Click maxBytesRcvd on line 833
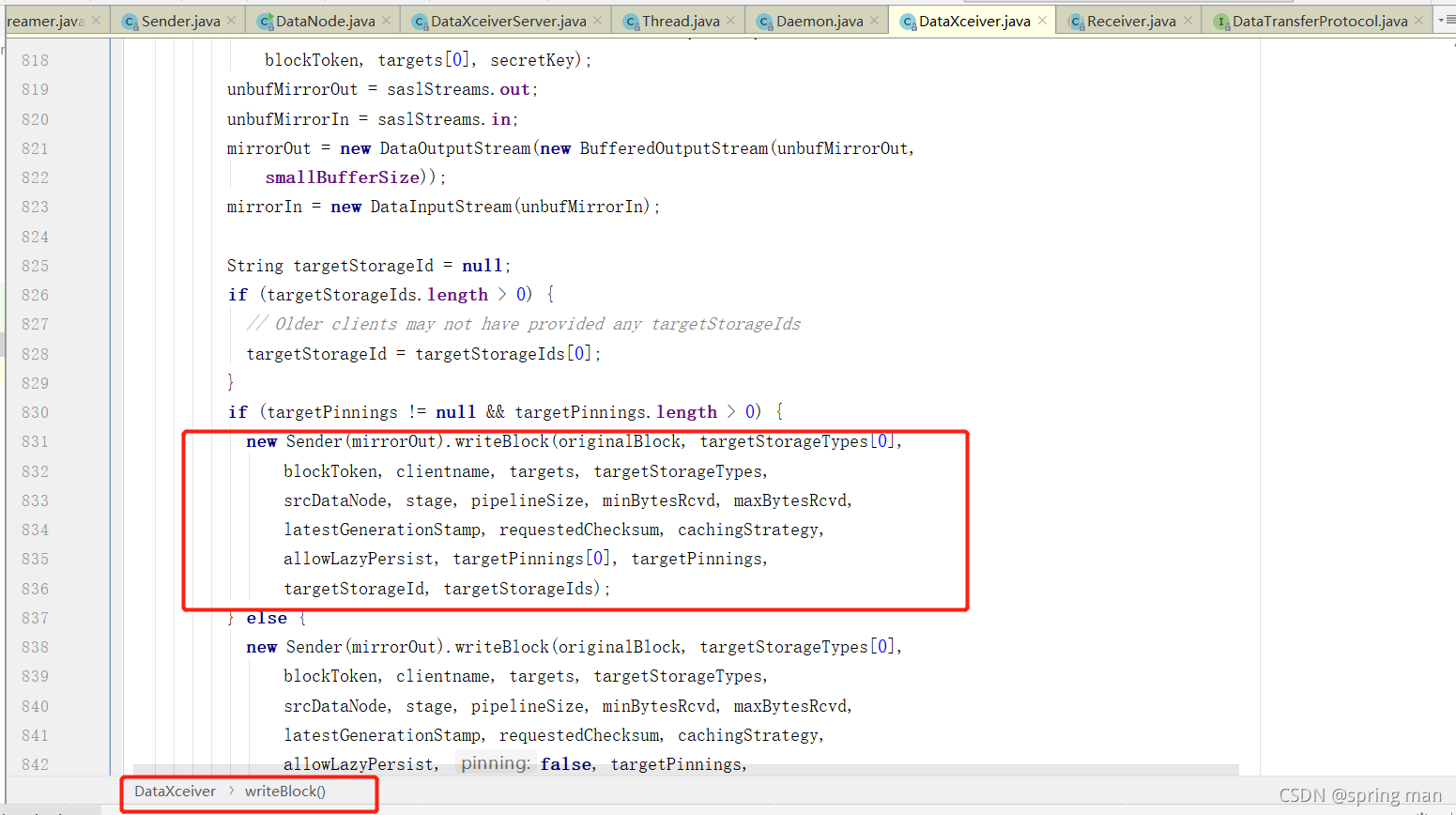 tap(790, 500)
